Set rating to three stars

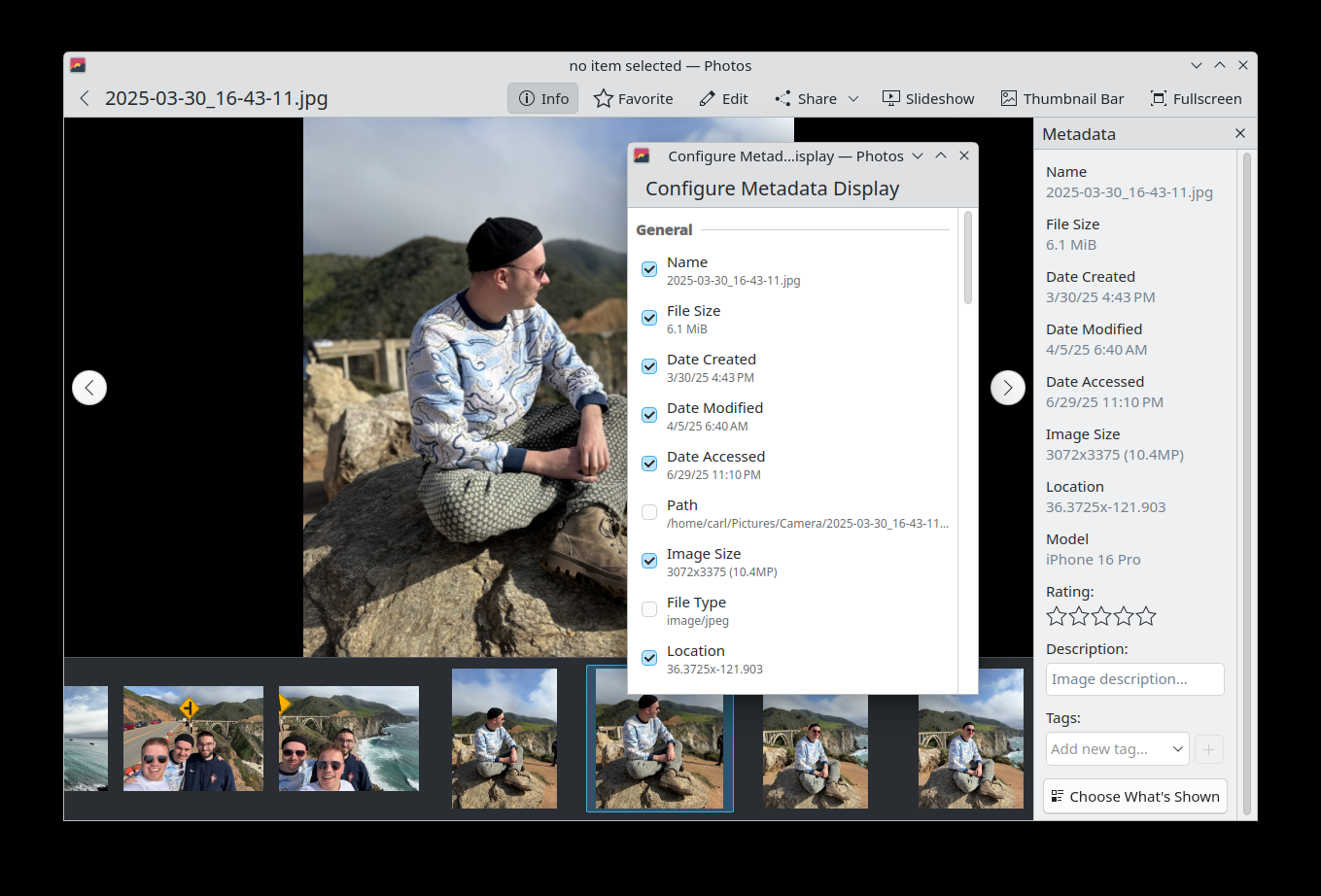[1101, 616]
